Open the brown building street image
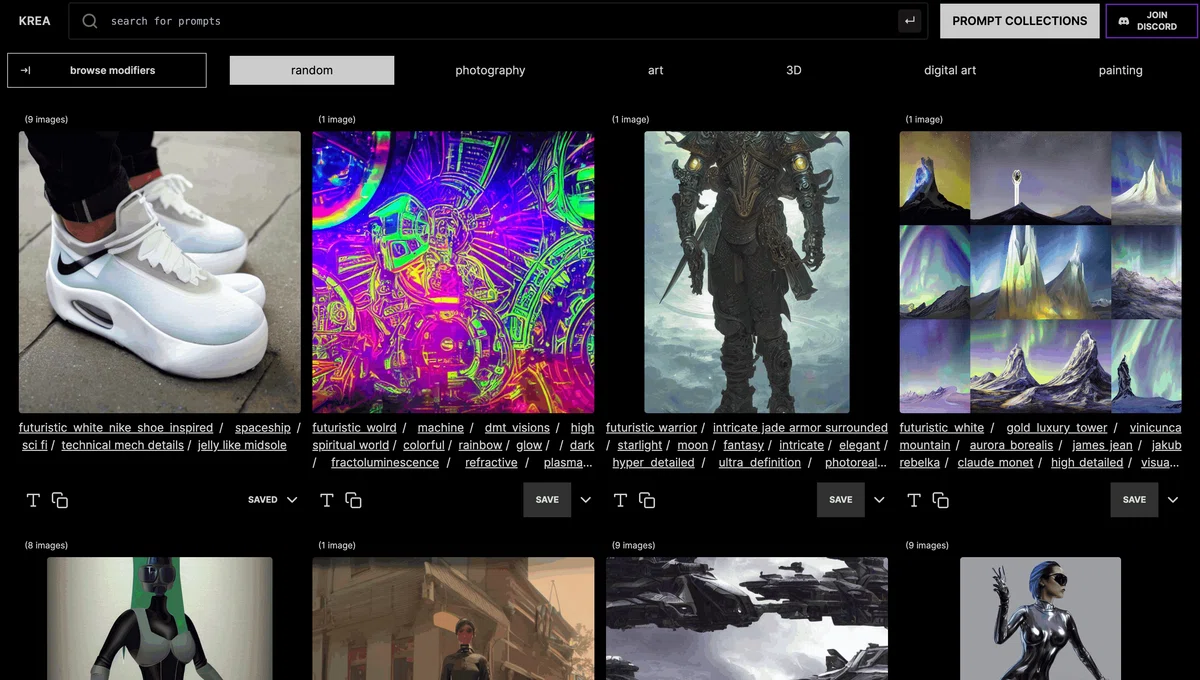 pos(453,618)
